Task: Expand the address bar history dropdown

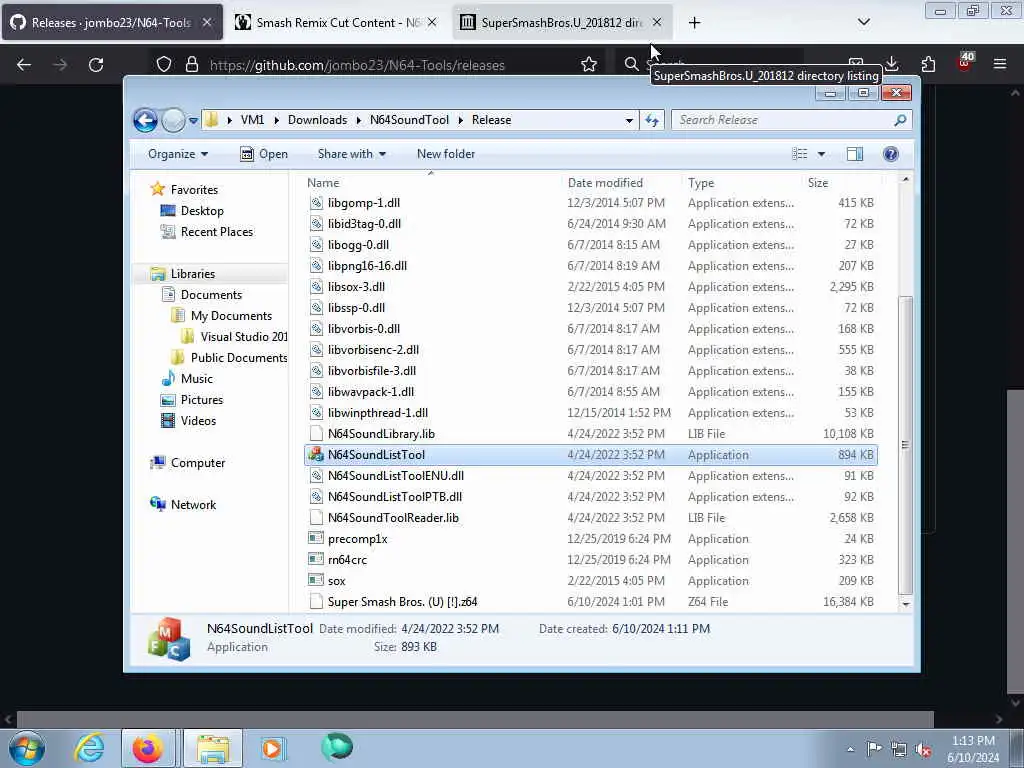Action: [629, 120]
